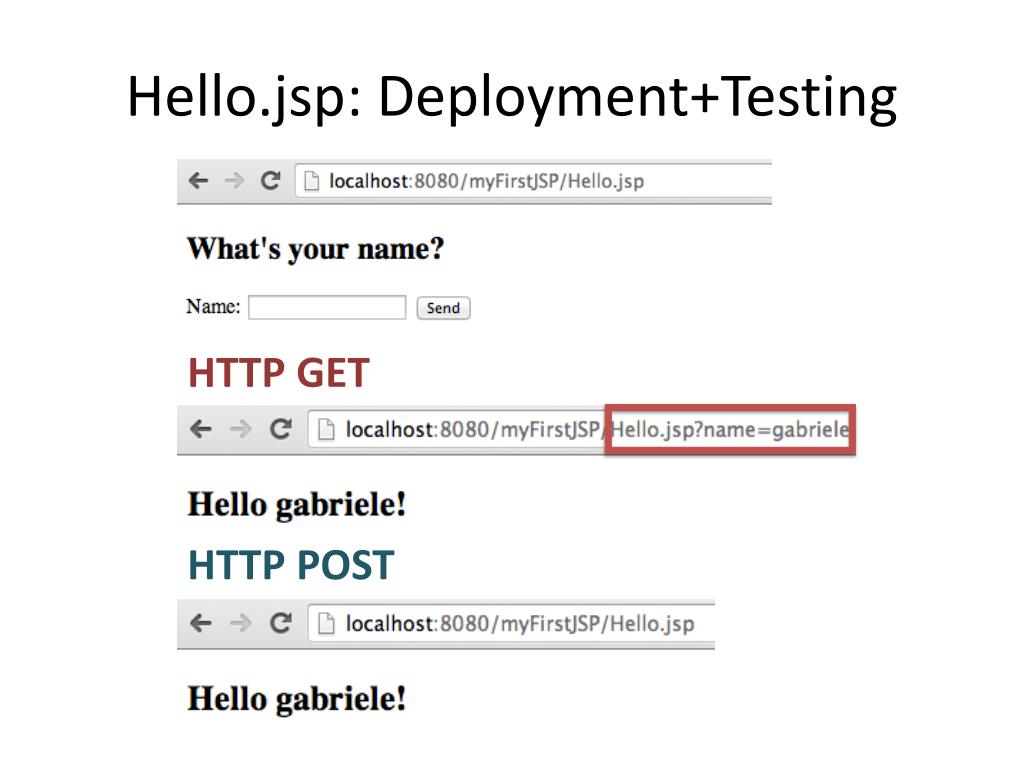
Task: Click URL with ?name=gabriele query string
Action: click(x=597, y=430)
